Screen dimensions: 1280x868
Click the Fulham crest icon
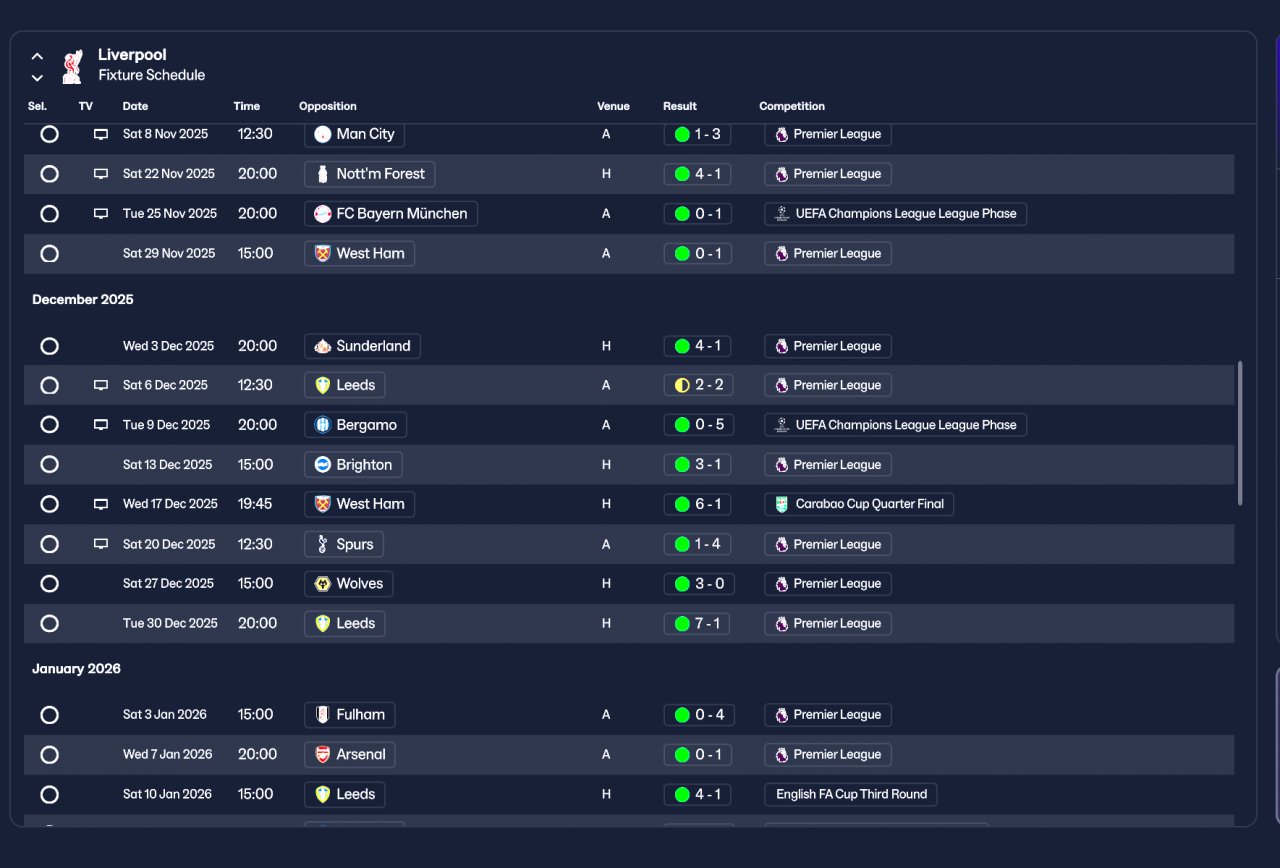click(322, 715)
